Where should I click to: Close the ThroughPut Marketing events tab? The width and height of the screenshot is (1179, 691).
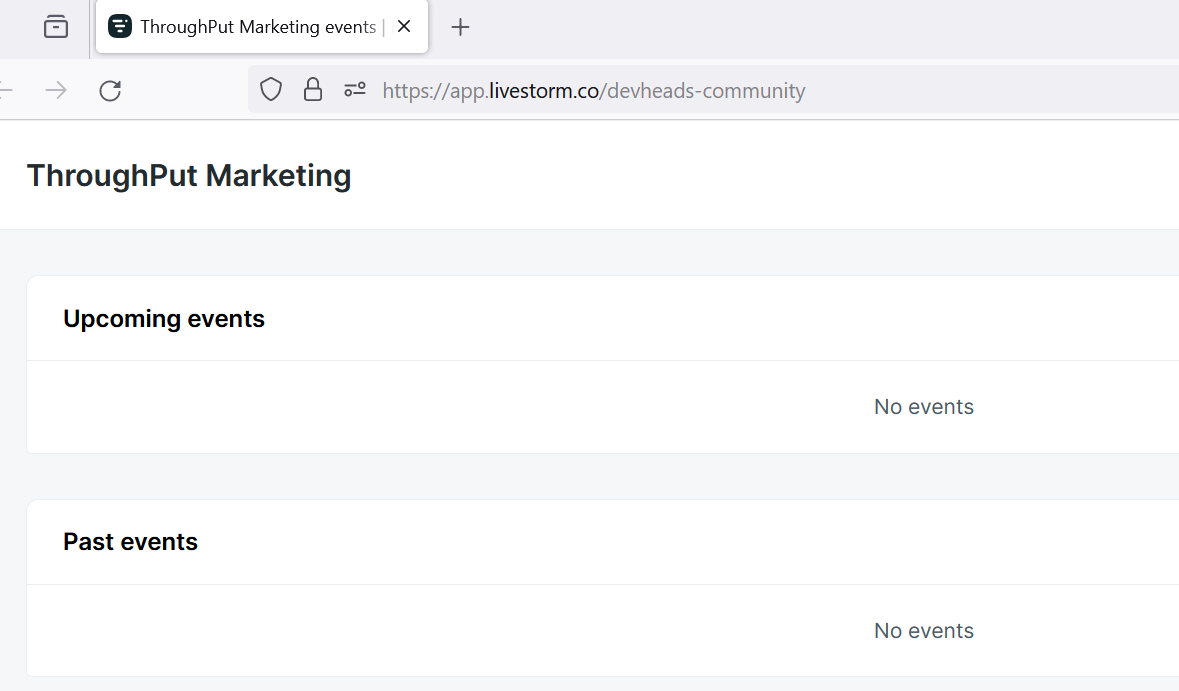(x=404, y=27)
